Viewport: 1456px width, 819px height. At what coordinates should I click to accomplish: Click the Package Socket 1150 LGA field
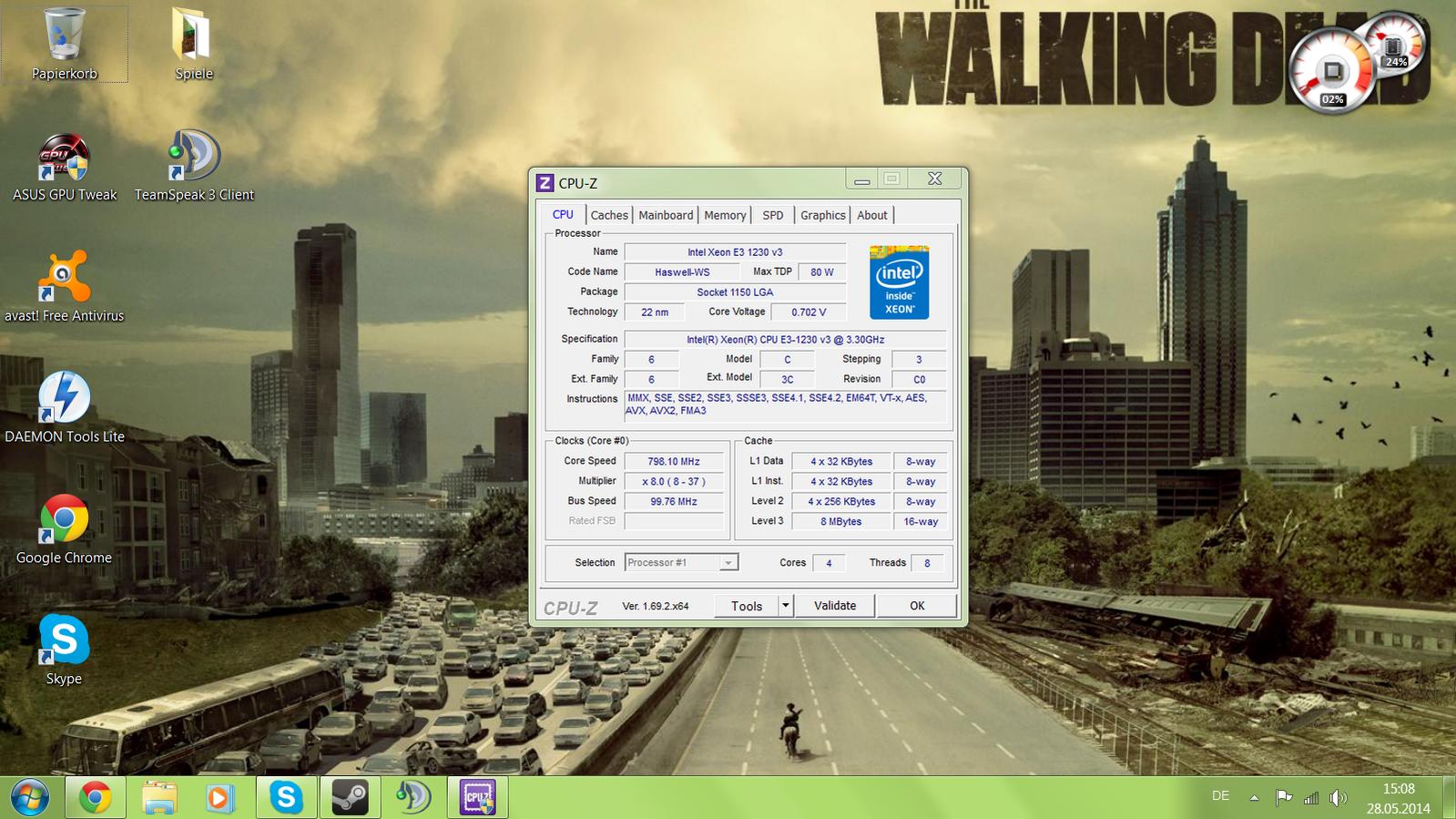pyautogui.click(x=735, y=292)
